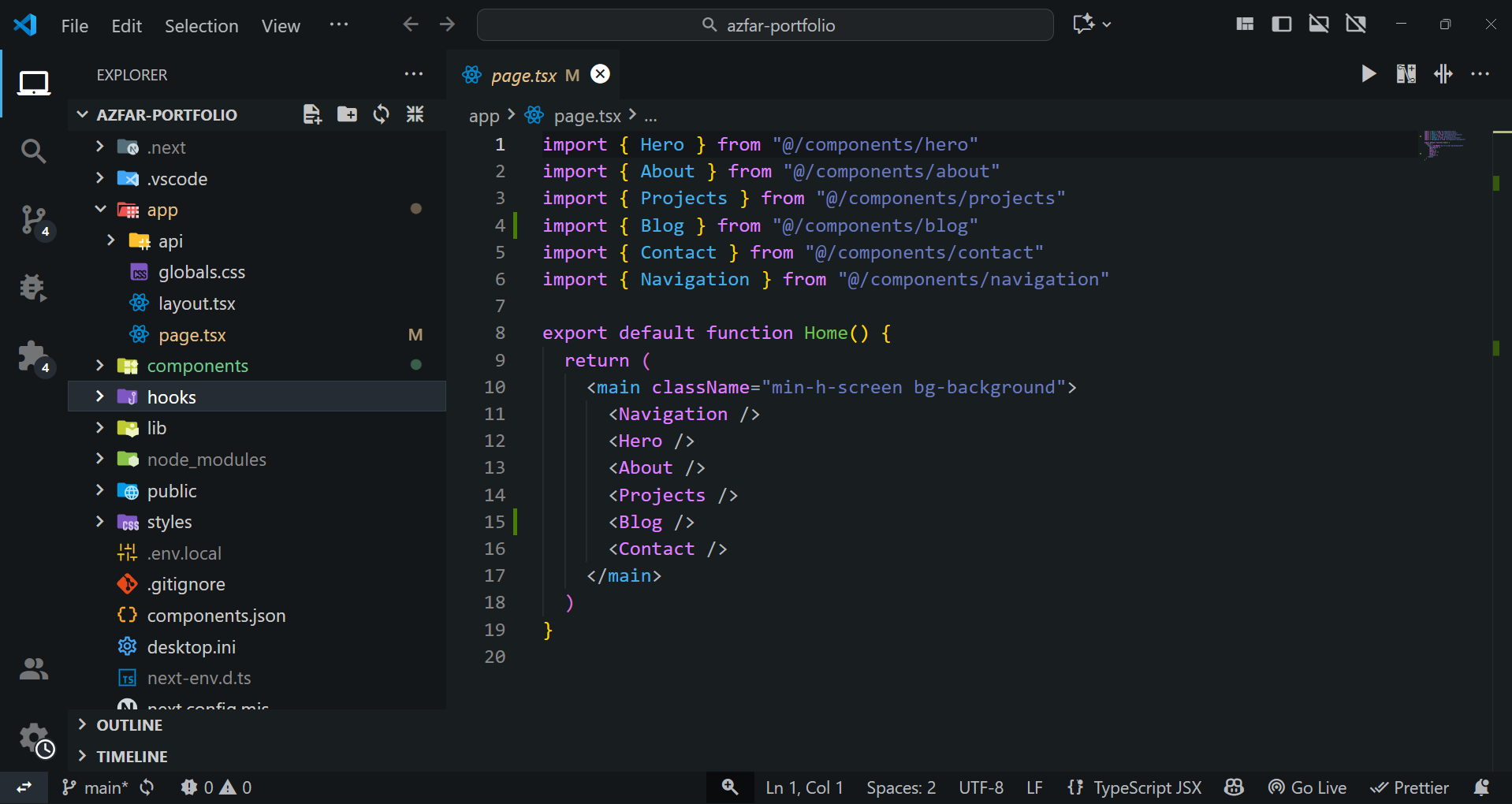Expand the hooks folder
The height and width of the screenshot is (804, 1512).
pos(99,396)
